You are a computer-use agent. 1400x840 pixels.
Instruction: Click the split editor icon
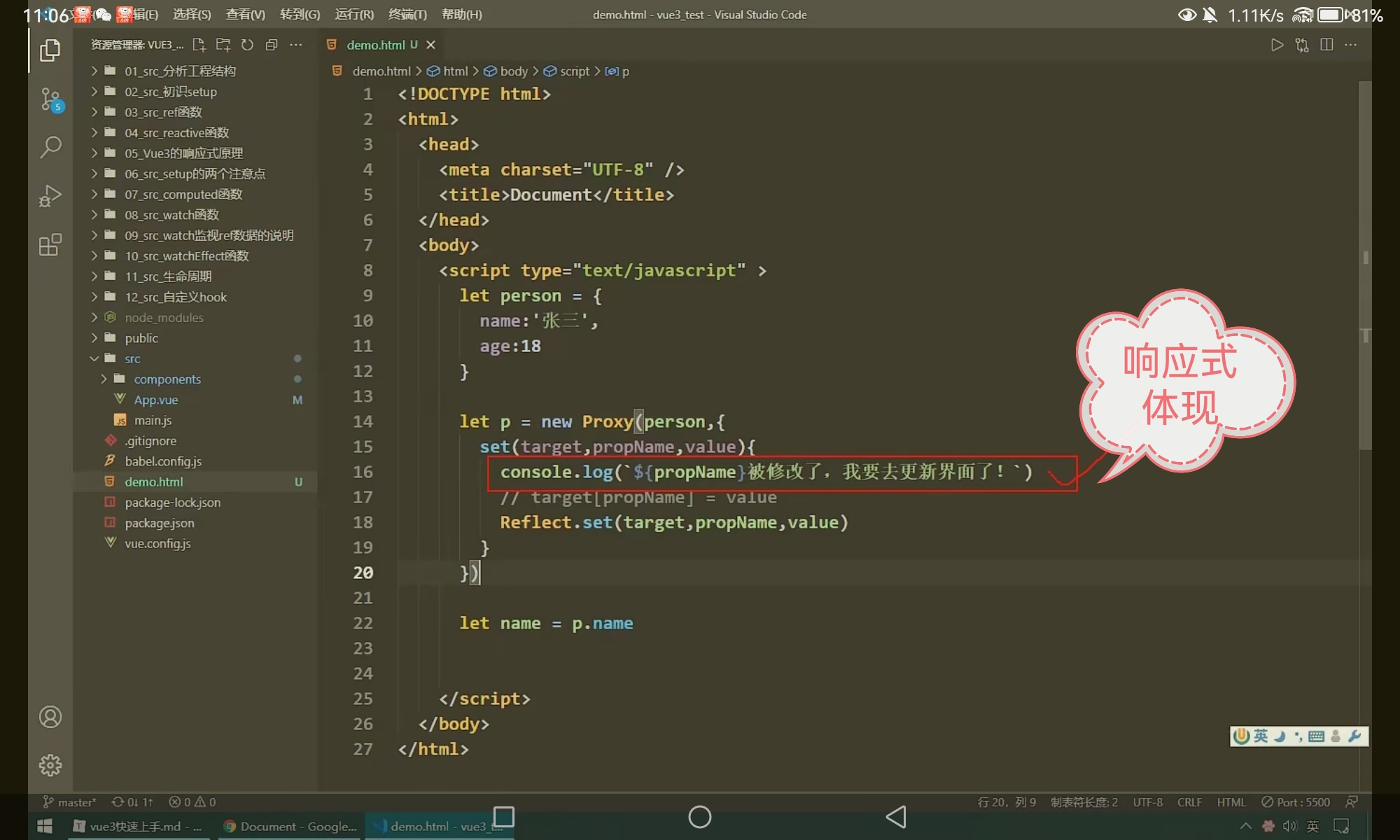(1326, 45)
